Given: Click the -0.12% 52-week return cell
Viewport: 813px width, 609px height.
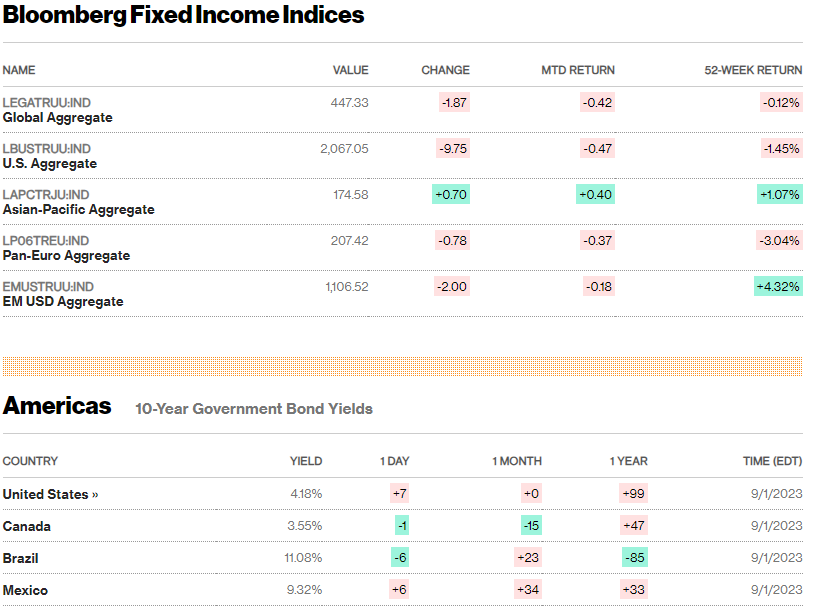Looking at the screenshot, I should tap(781, 103).
